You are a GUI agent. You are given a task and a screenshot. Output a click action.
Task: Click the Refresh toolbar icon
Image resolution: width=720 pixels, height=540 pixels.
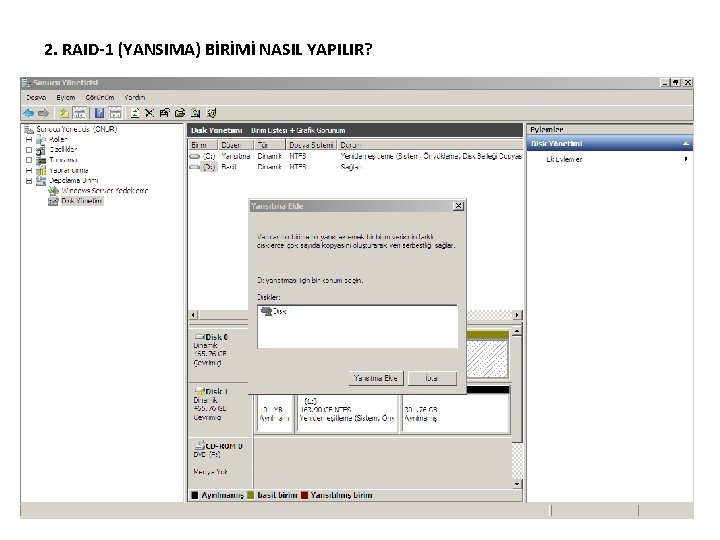(135, 113)
